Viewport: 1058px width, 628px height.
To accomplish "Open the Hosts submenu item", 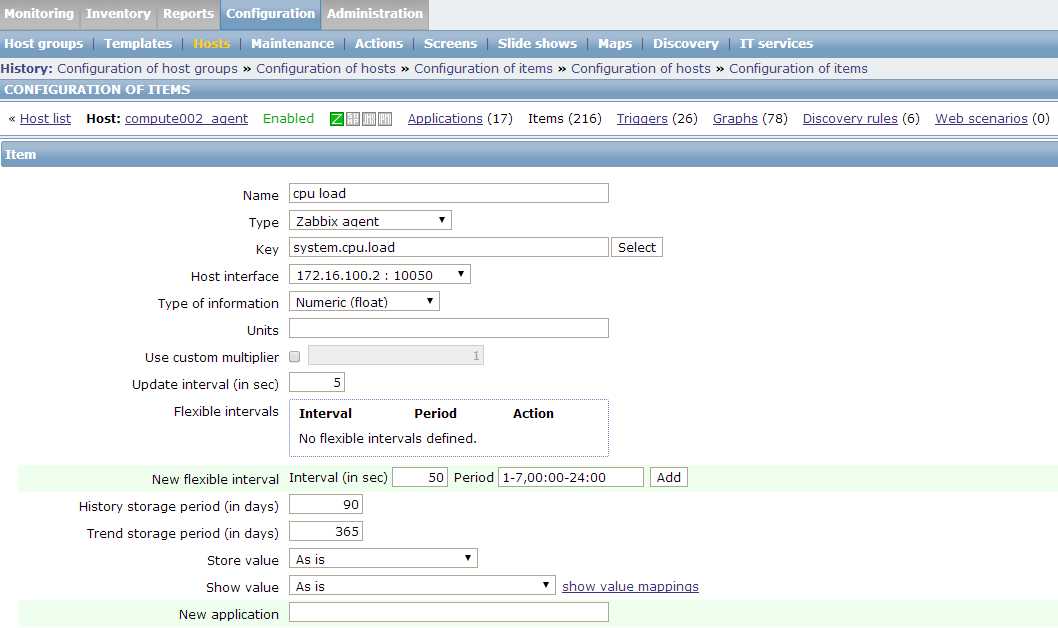I will [x=212, y=43].
